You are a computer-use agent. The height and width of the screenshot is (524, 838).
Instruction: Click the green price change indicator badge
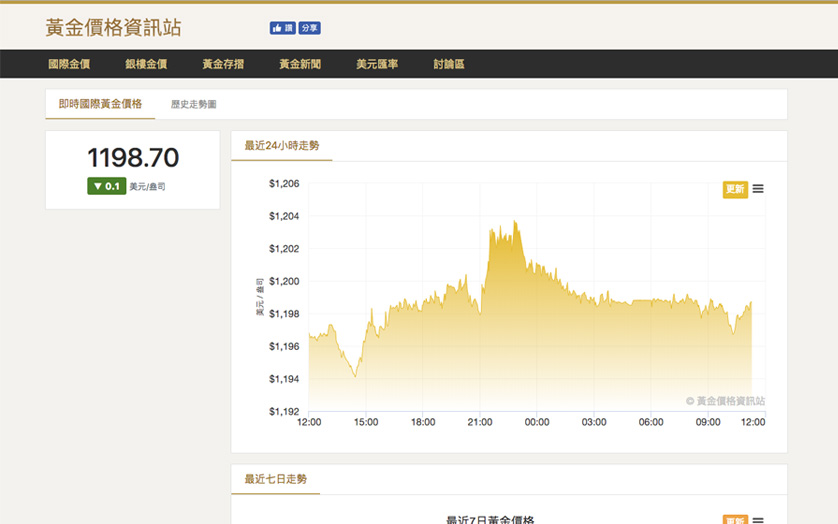(x=106, y=186)
